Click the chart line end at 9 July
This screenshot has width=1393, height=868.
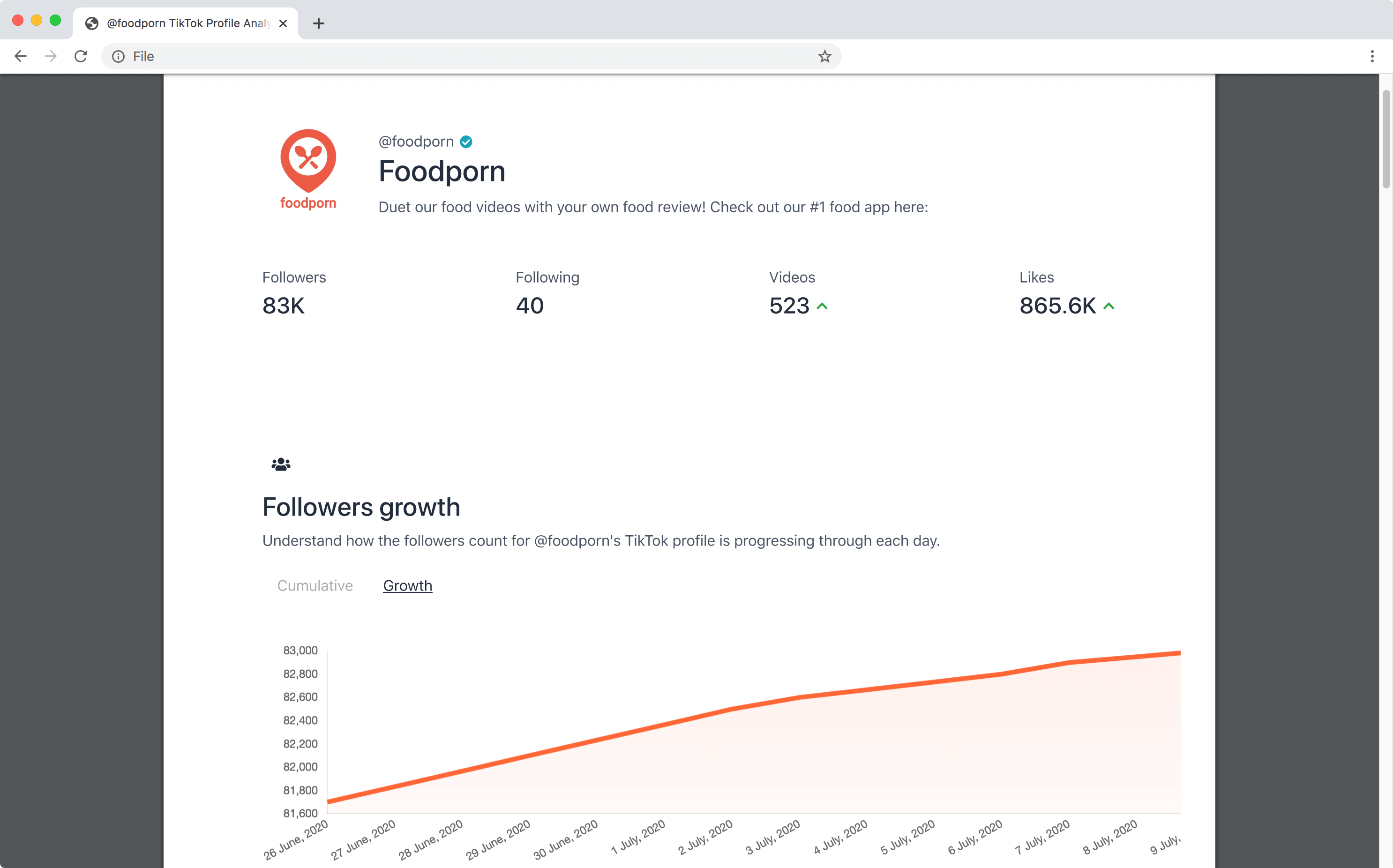[x=1178, y=653]
